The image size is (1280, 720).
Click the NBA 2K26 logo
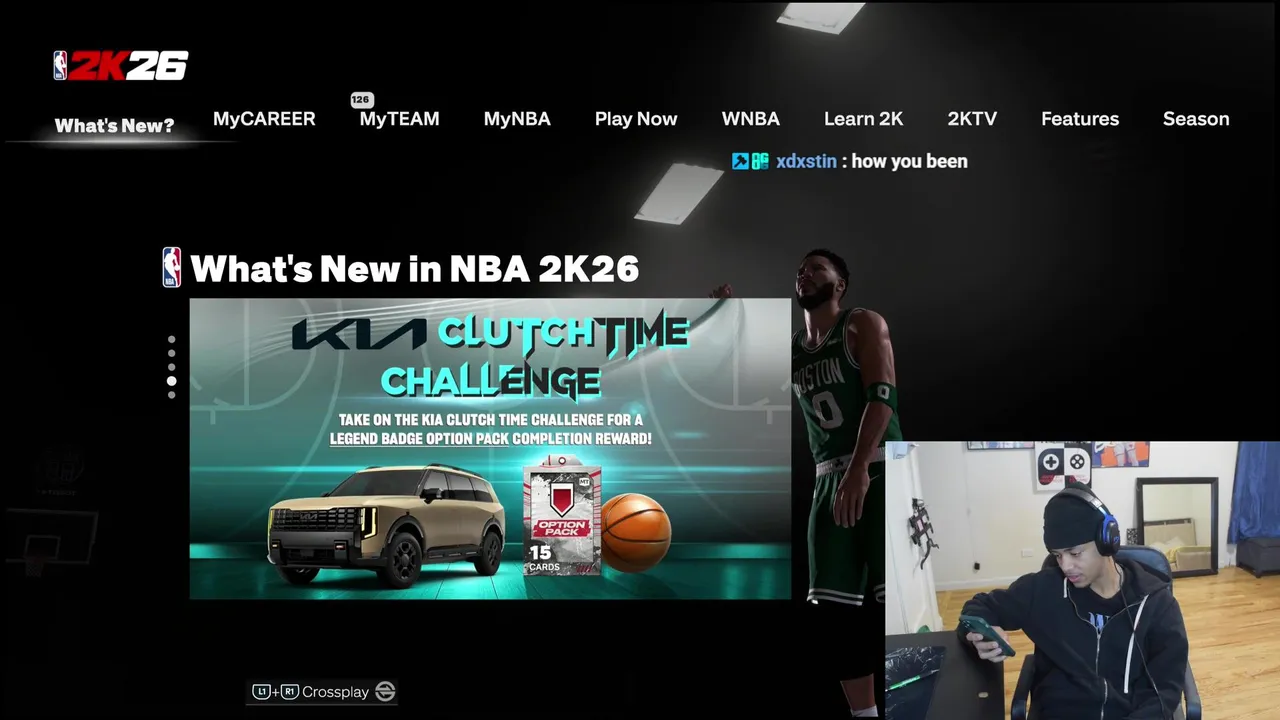(x=120, y=66)
